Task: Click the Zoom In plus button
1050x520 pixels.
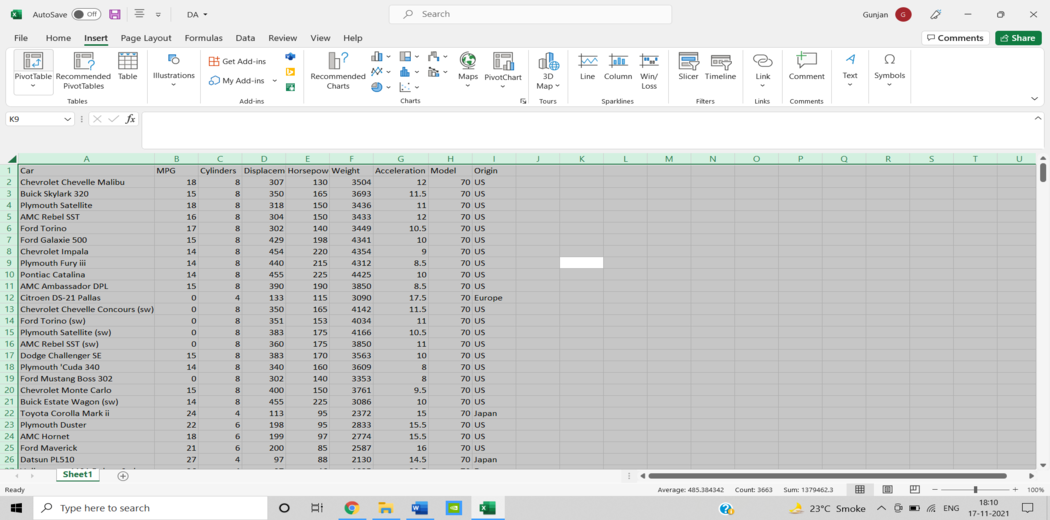Action: (1015, 490)
